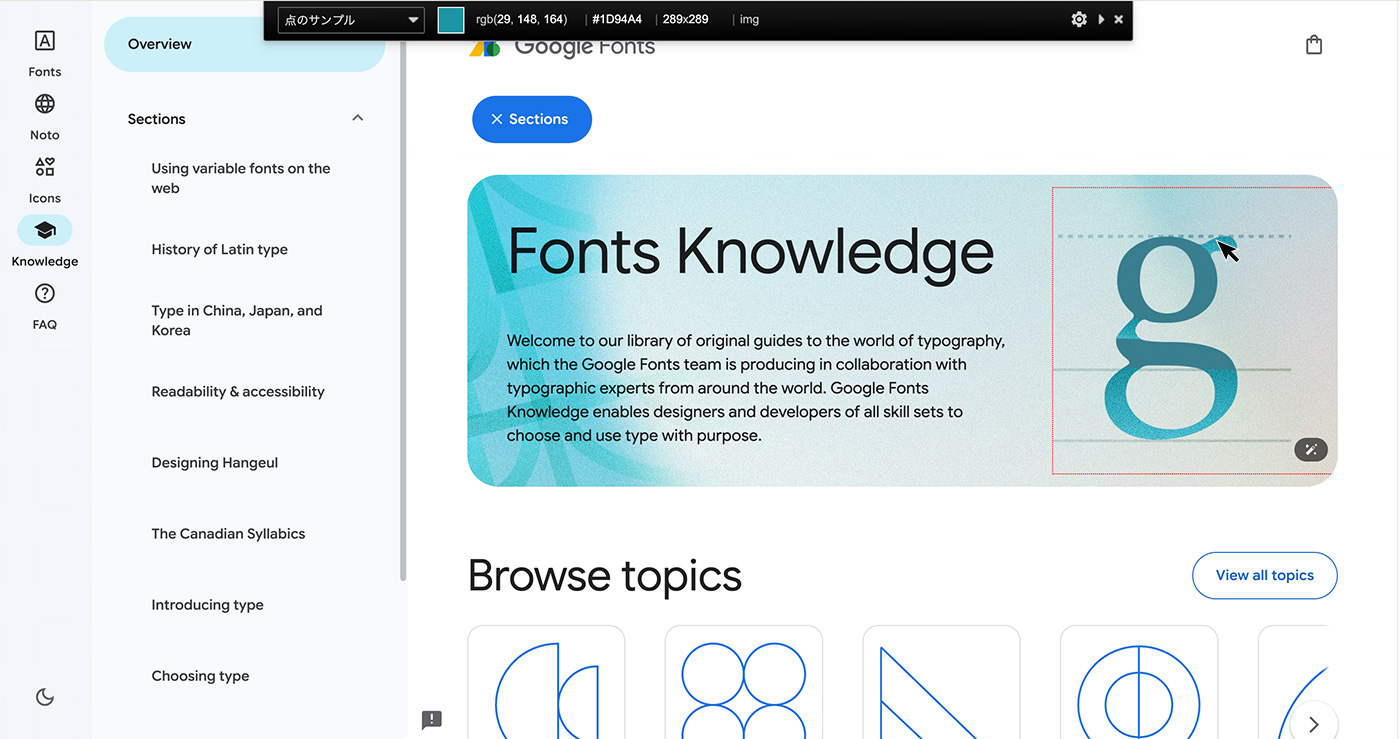Open the FAQ question mark icon
Screen dimensions: 1400x739
pos(44,293)
